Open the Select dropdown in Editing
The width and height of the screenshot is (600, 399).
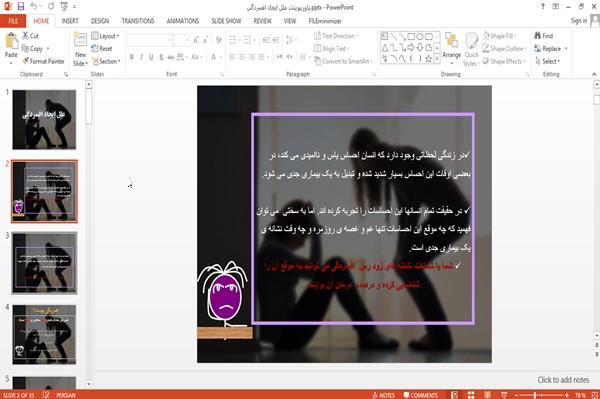548,61
